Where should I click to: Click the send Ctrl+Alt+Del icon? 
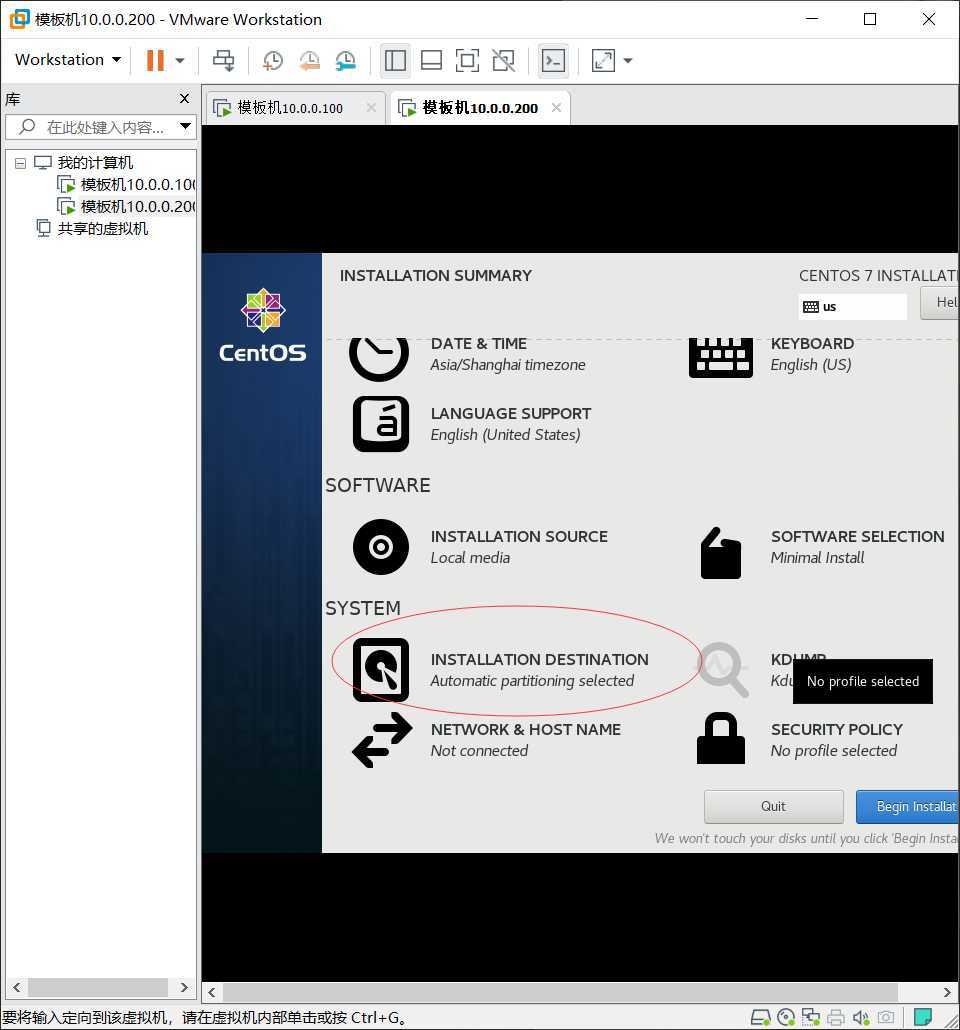click(x=224, y=60)
